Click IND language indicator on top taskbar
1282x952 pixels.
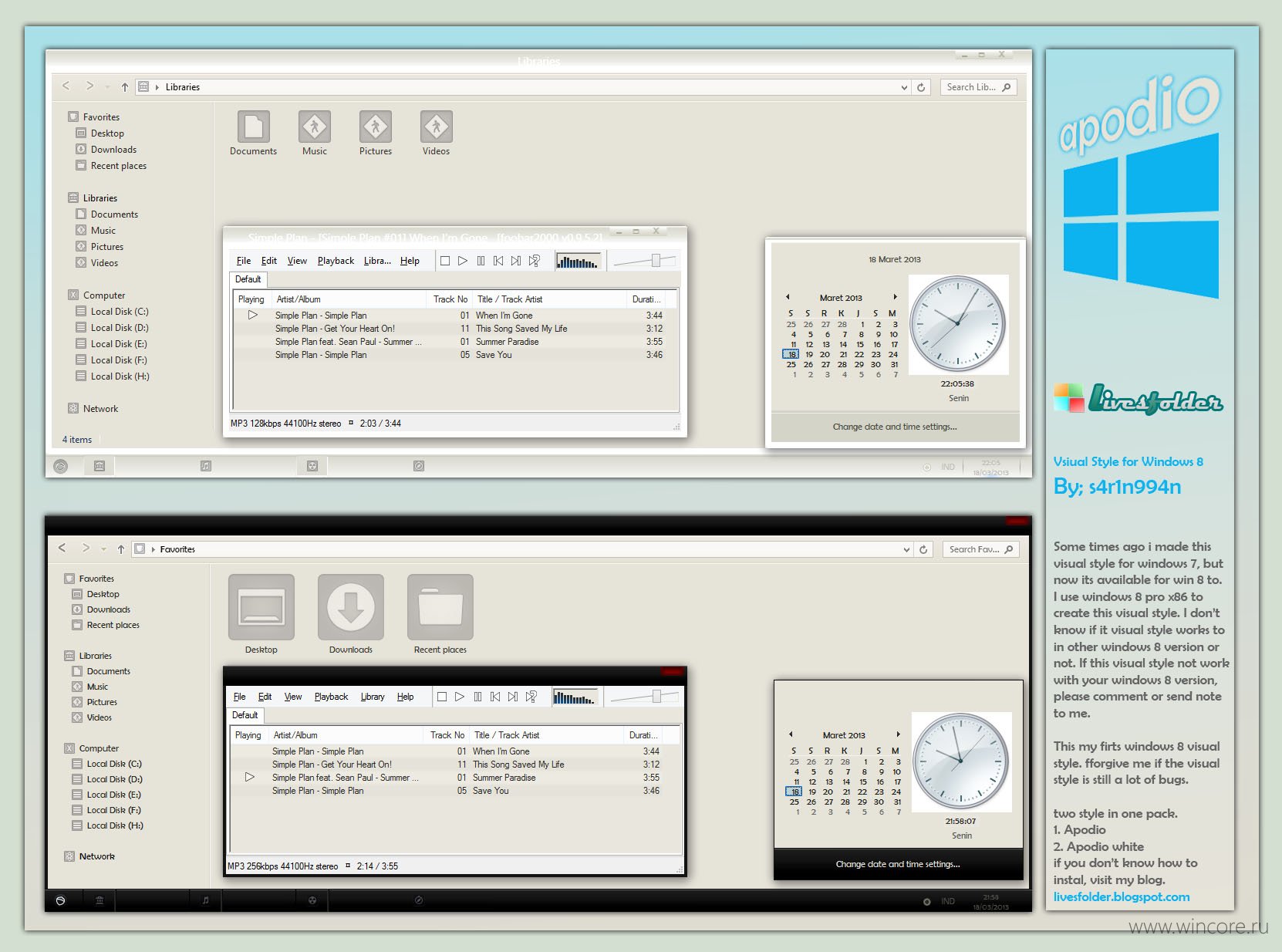point(948,467)
